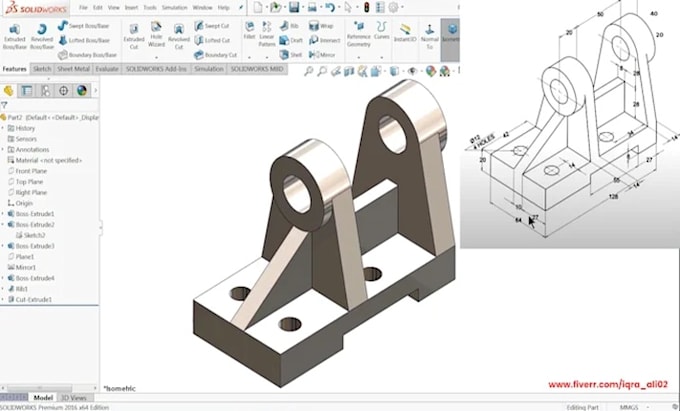Select the Shell tool

point(291,55)
